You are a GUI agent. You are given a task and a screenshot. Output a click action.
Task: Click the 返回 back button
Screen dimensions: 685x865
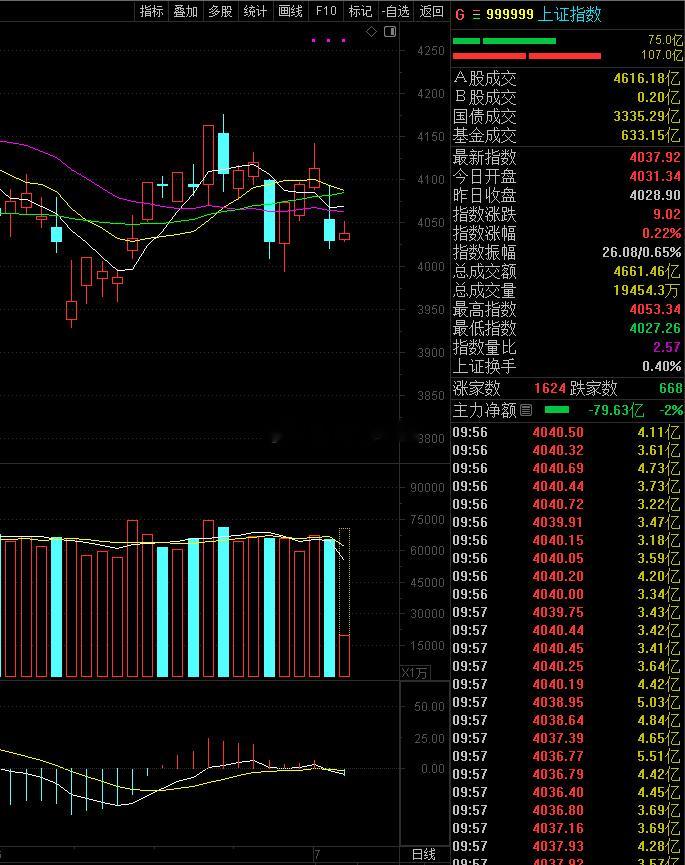(431, 11)
